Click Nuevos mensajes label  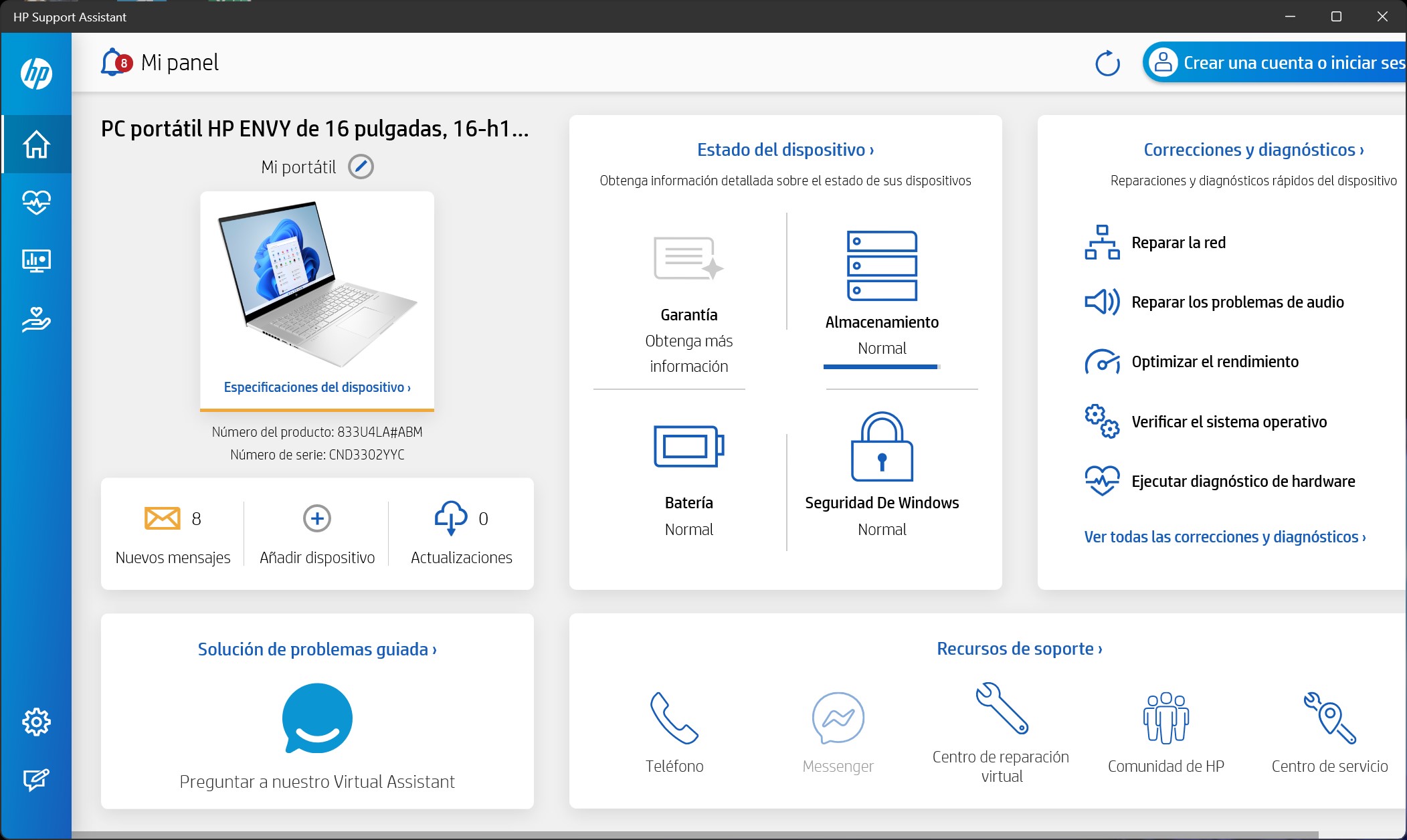(173, 558)
